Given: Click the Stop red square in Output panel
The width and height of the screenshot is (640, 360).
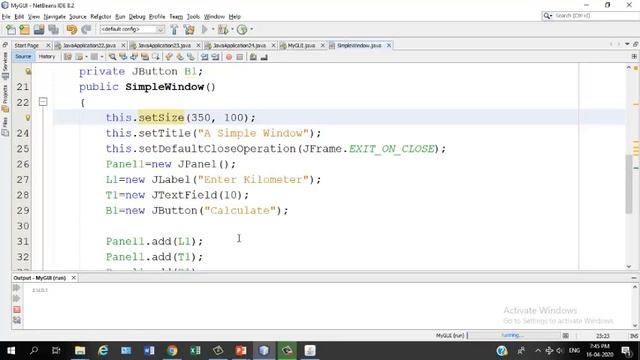Looking at the screenshot, I should pyautogui.click(x=17, y=309).
